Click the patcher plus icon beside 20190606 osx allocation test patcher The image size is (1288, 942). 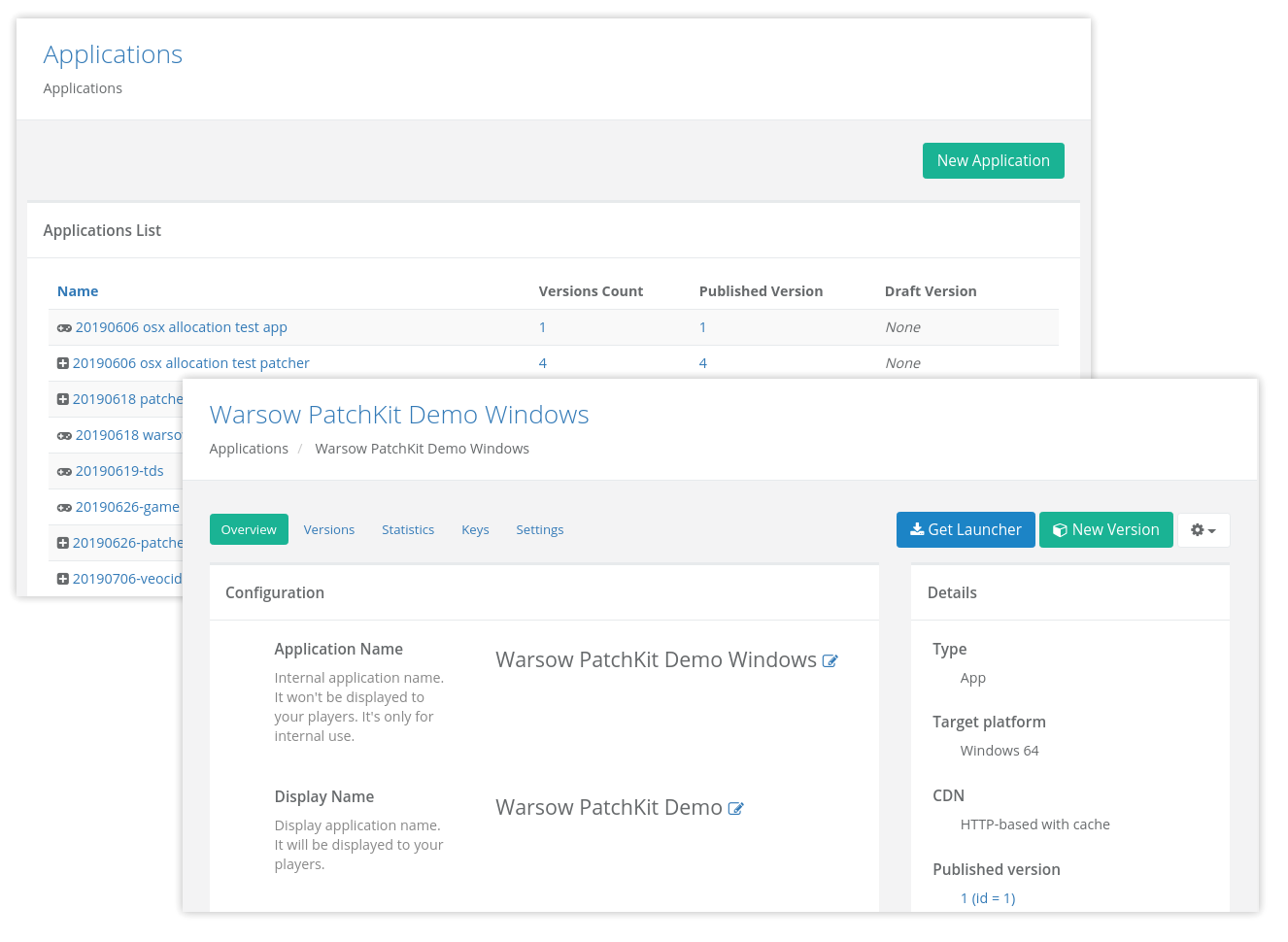tap(62, 362)
